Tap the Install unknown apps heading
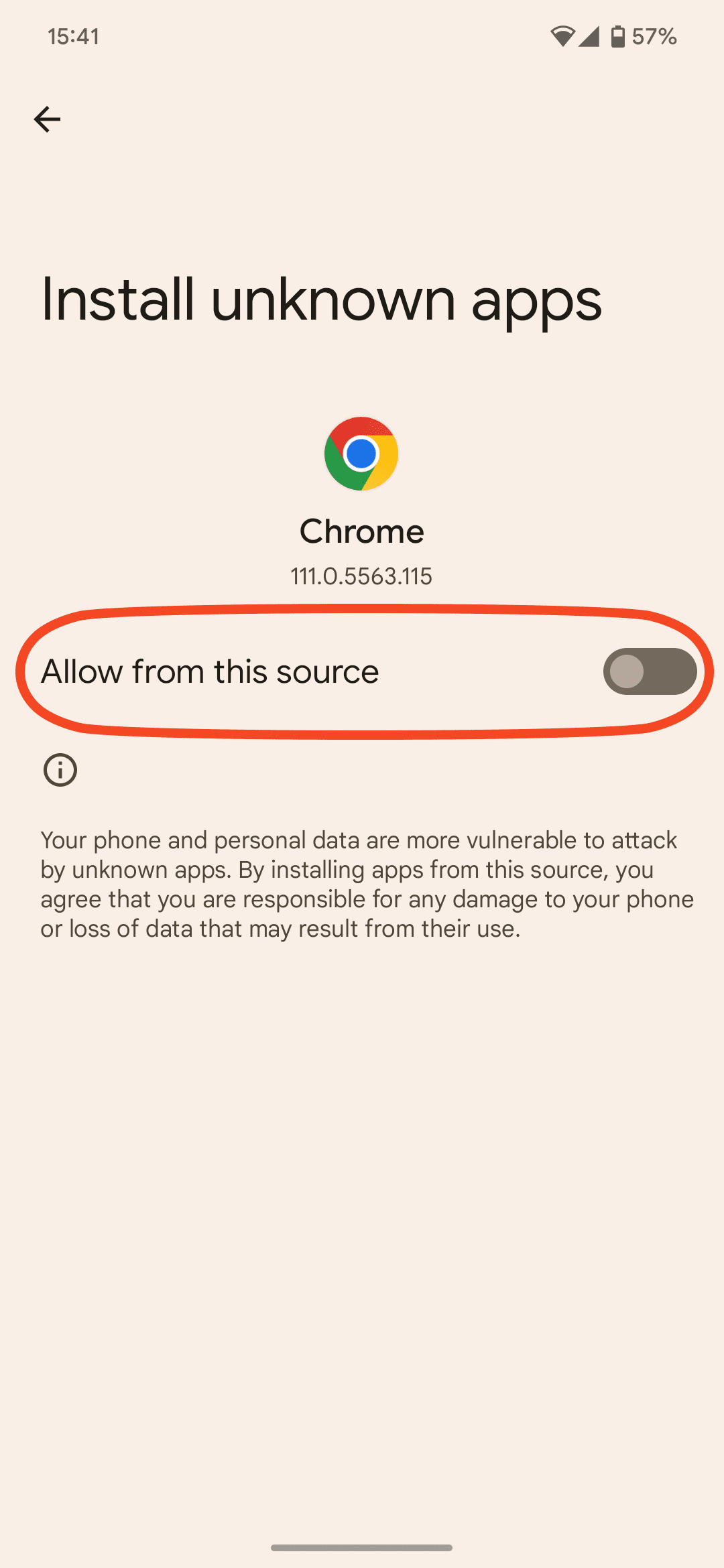Screen dimensions: 724x1568 (322, 301)
